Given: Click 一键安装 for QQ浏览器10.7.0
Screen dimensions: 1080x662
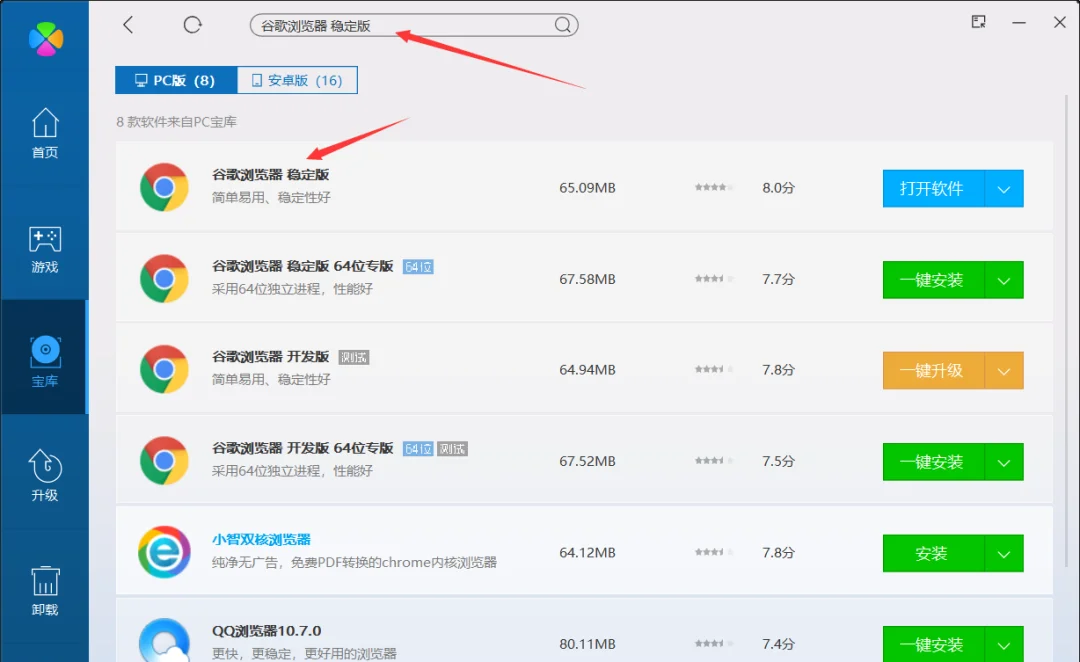Looking at the screenshot, I should [x=933, y=644].
